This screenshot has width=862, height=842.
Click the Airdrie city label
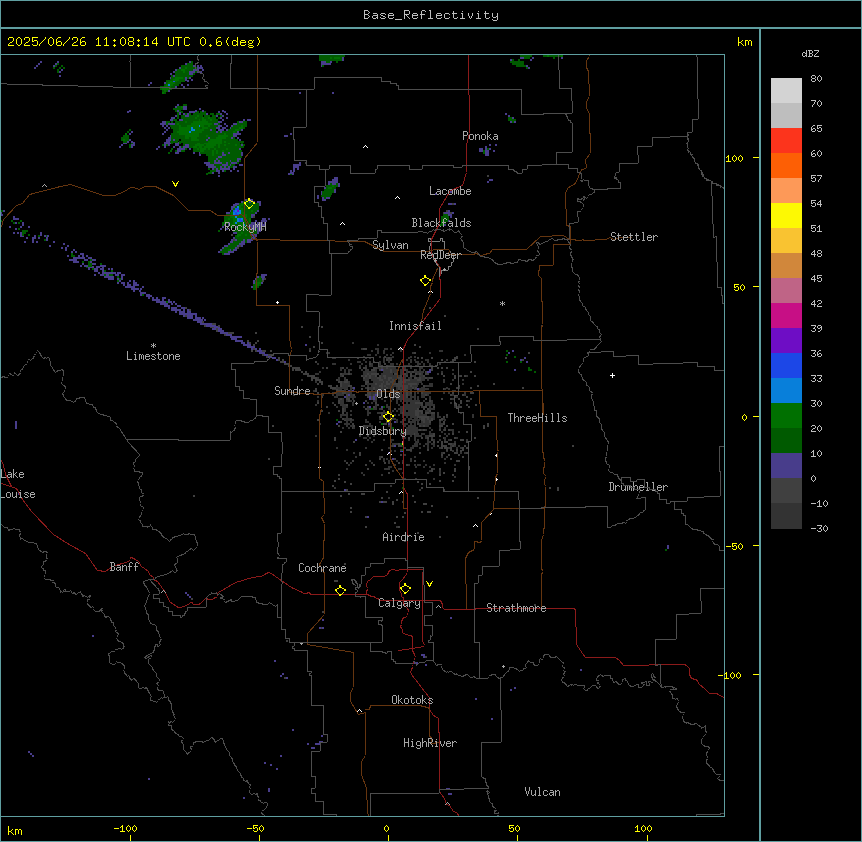[403, 537]
